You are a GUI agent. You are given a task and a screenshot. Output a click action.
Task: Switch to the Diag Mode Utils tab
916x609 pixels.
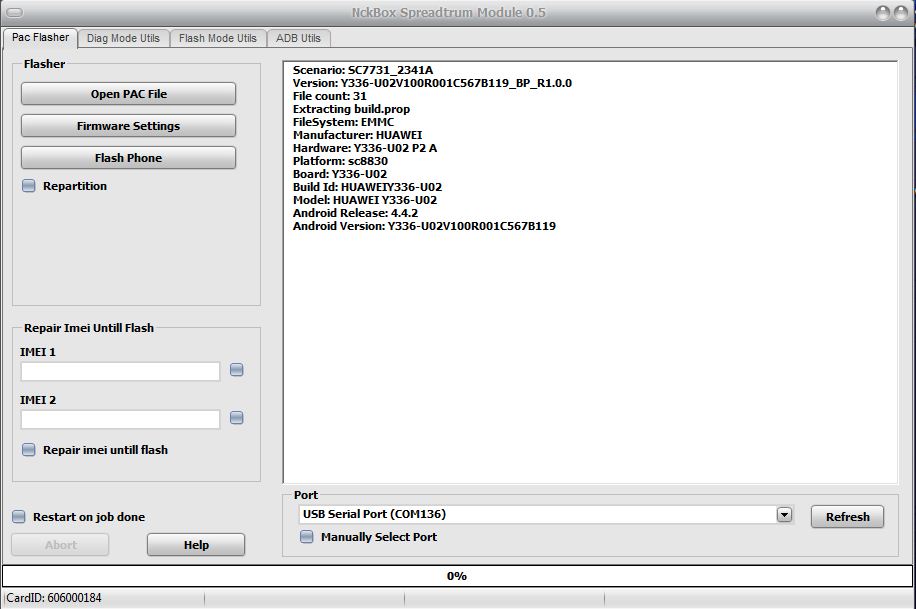pyautogui.click(x=123, y=38)
